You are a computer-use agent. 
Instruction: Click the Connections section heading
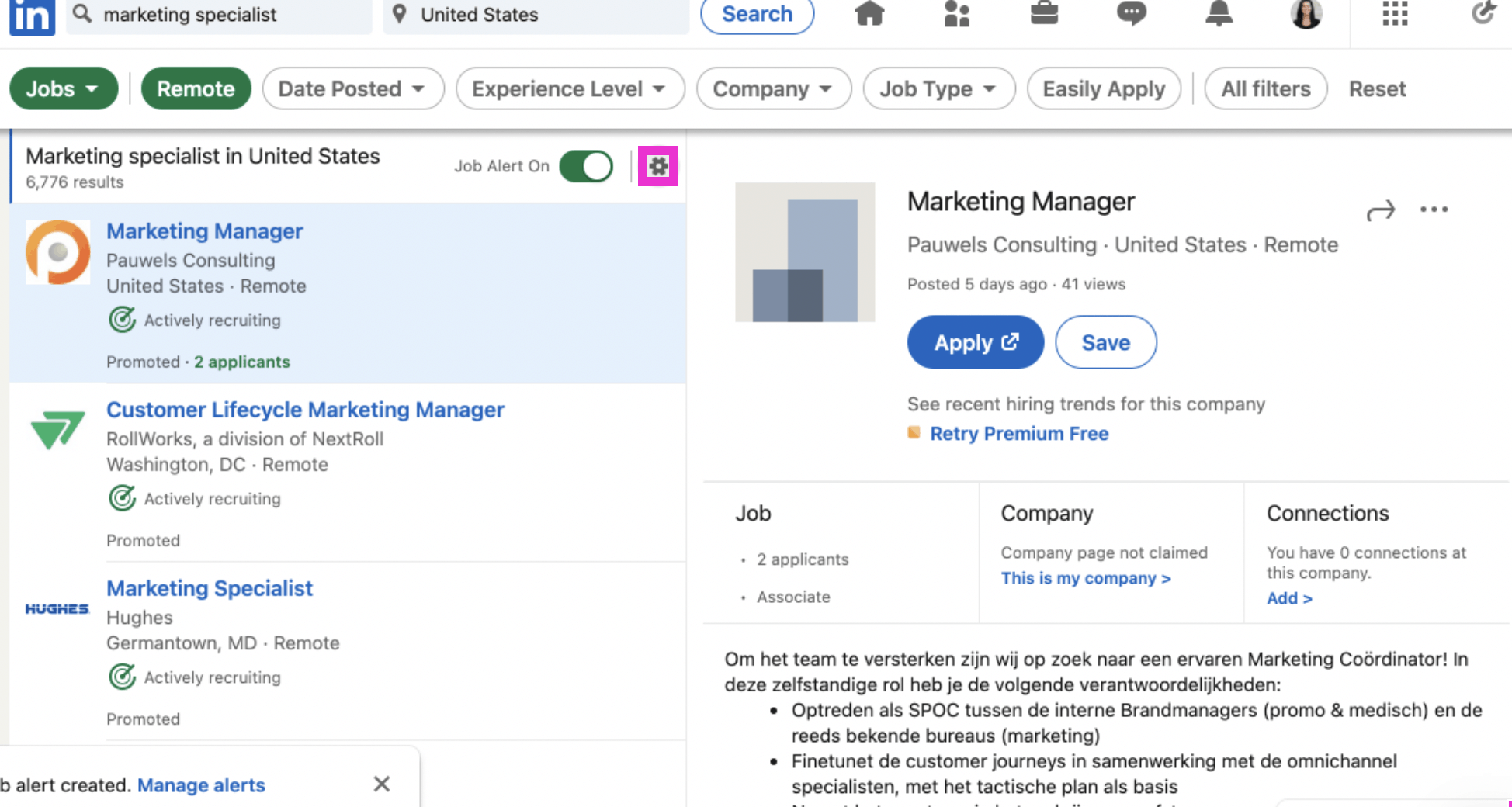(x=1327, y=513)
